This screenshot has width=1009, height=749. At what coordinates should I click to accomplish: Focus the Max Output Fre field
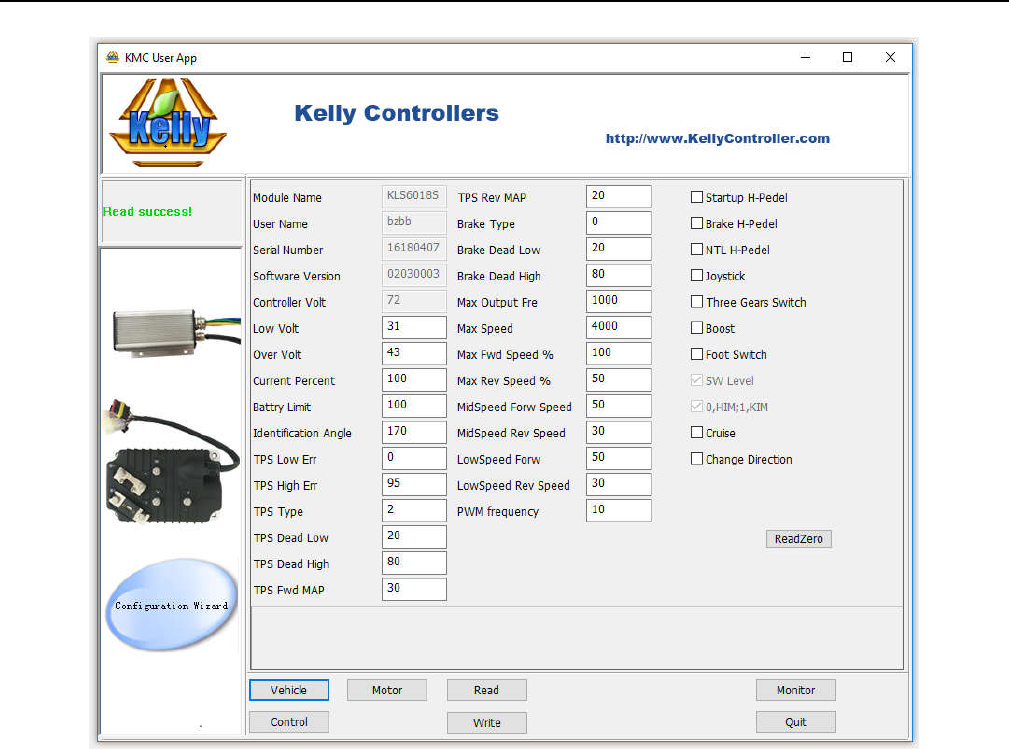(618, 301)
